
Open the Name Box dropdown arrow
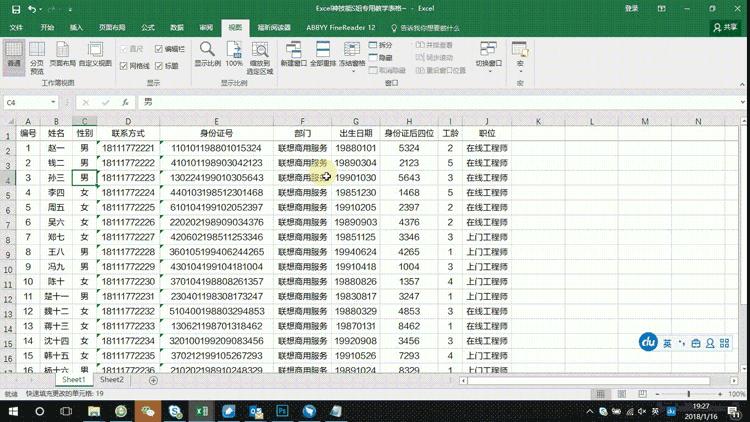click(53, 102)
